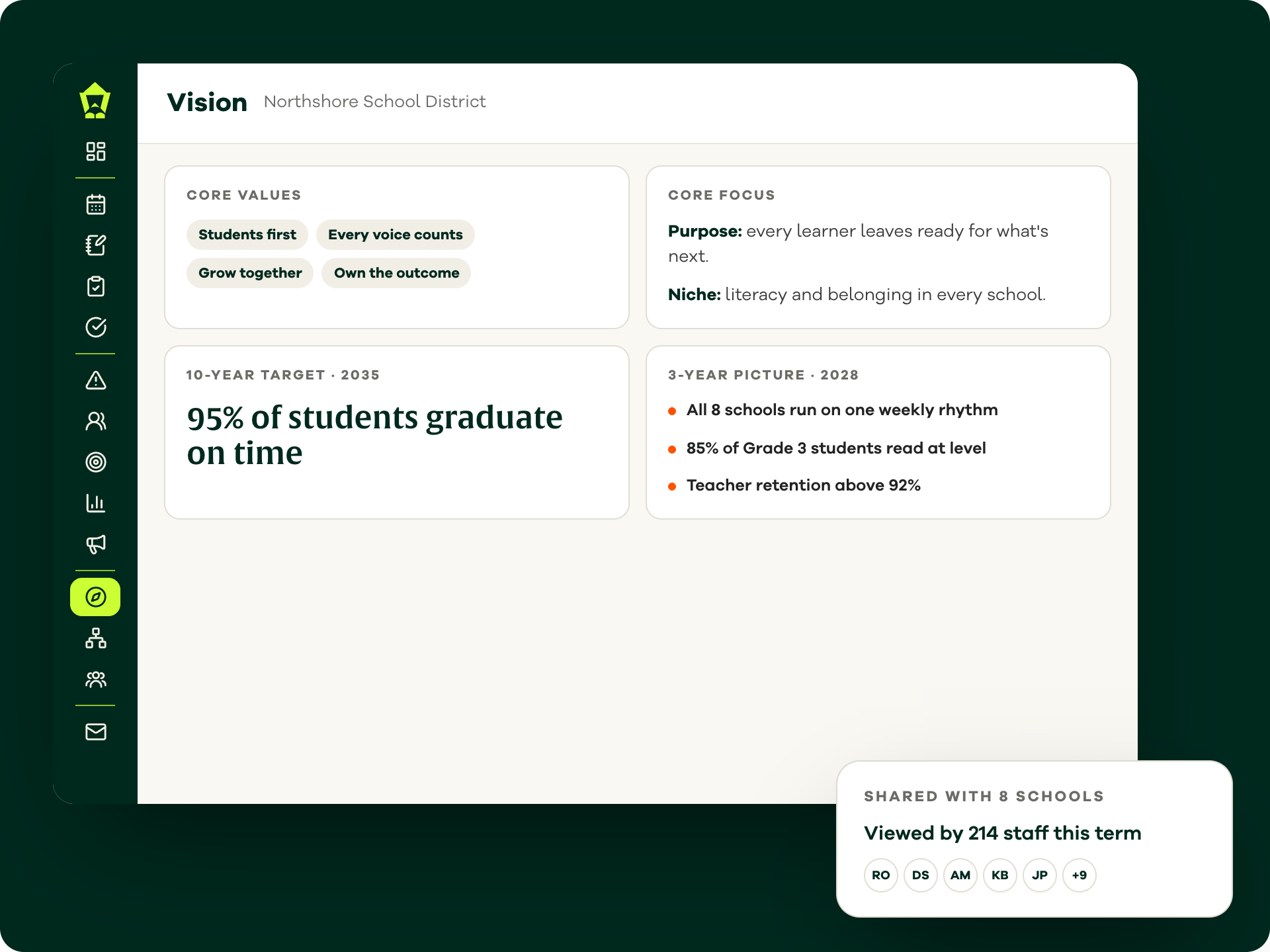Click the 3-YEAR PICTURE · 2028 label

[763, 375]
